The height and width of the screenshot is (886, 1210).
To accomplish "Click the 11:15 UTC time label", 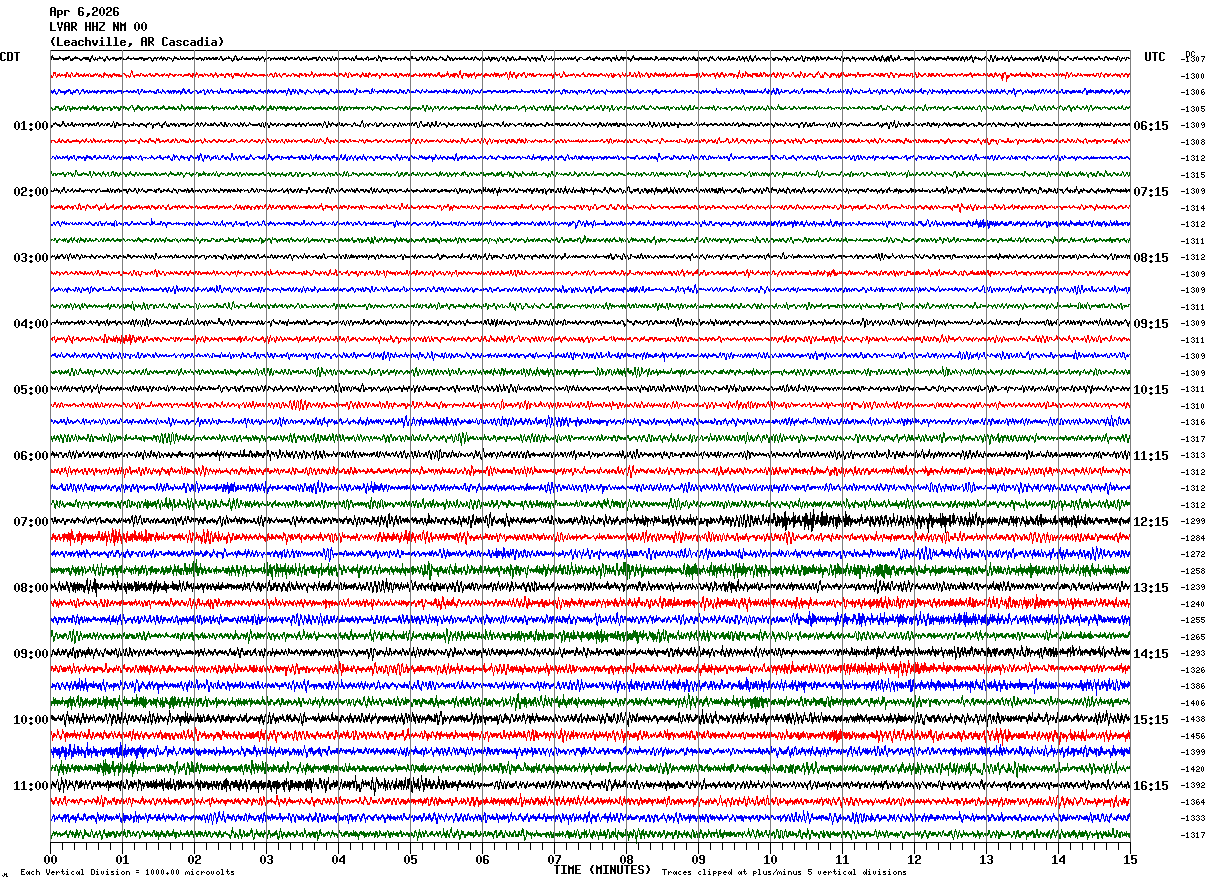I will 1151,456.
